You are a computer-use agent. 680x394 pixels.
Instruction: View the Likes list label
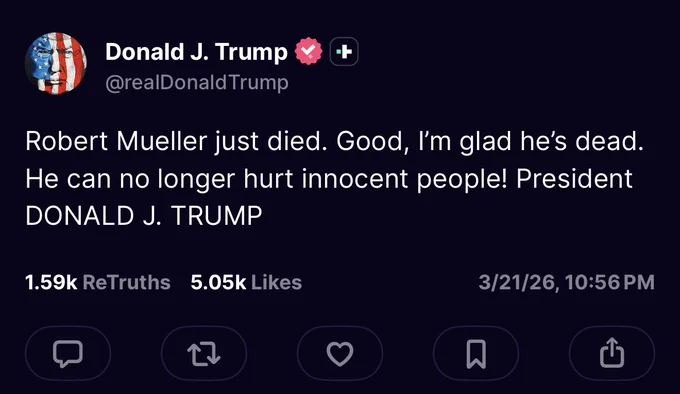pyautogui.click(x=276, y=282)
